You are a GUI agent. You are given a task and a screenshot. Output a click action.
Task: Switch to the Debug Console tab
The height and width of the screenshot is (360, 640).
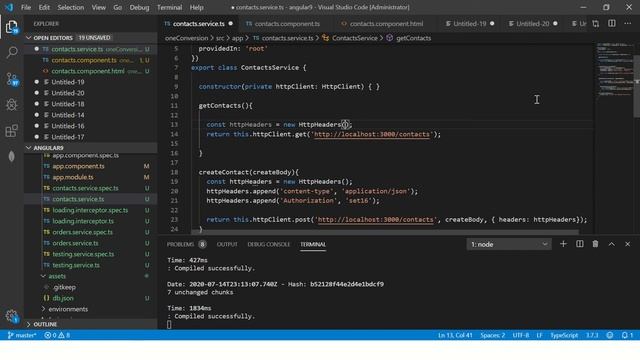pyautogui.click(x=269, y=244)
